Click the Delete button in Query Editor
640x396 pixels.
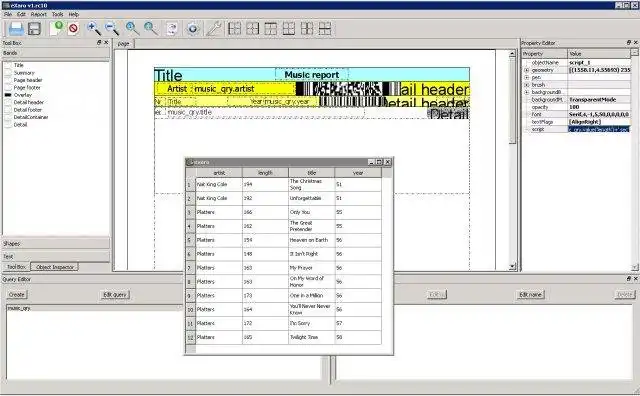point(625,294)
